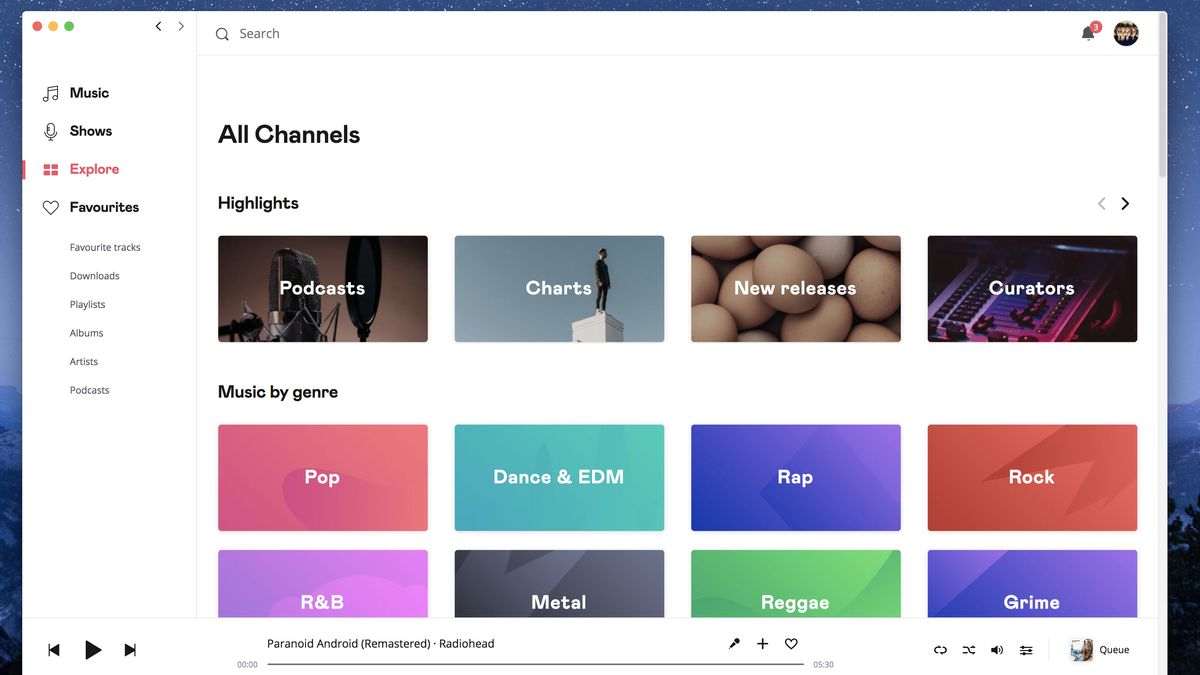Seek using the playback progress bar
1200x675 pixels.
[535, 662]
